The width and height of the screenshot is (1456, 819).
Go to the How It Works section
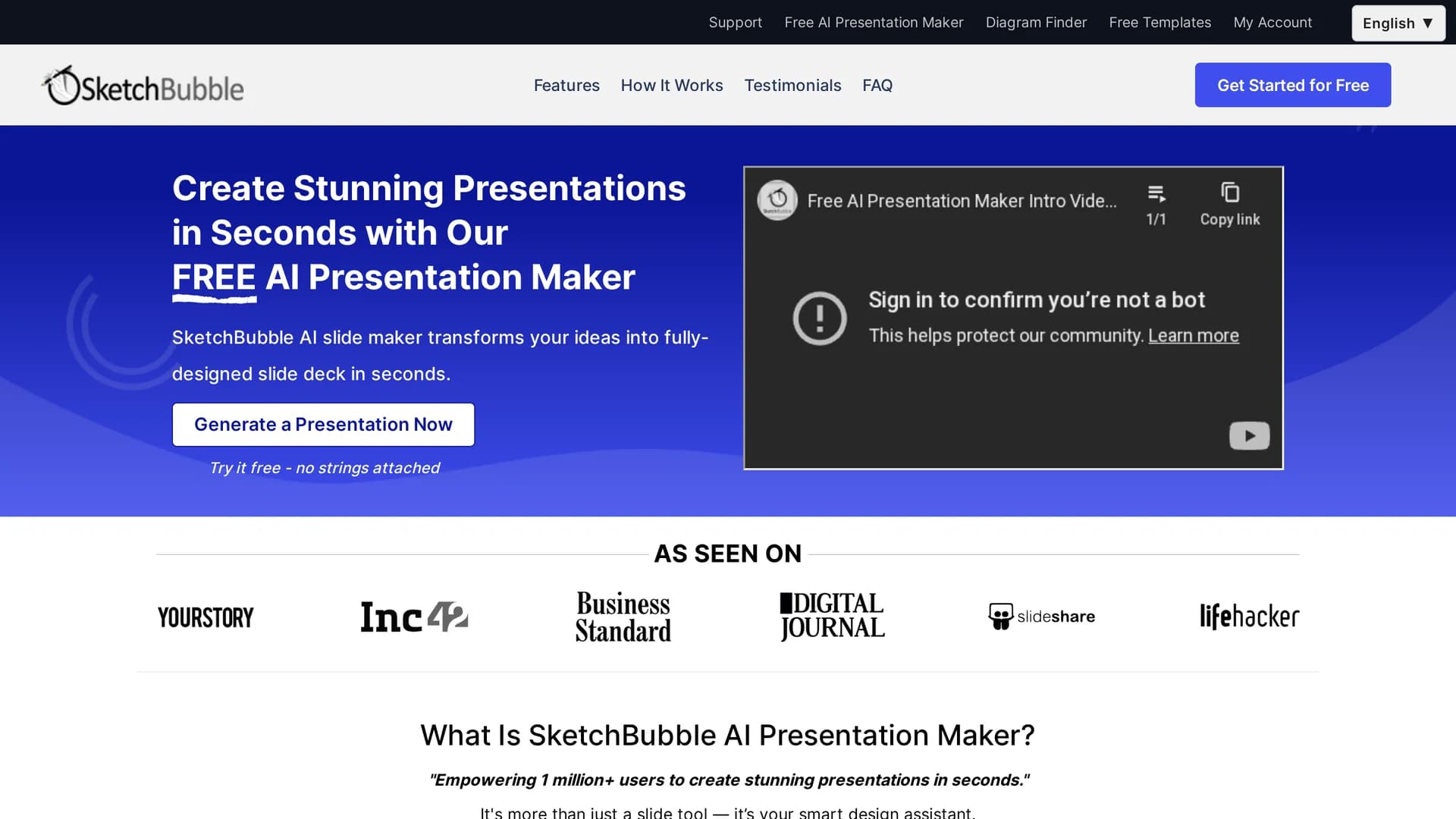tap(672, 86)
